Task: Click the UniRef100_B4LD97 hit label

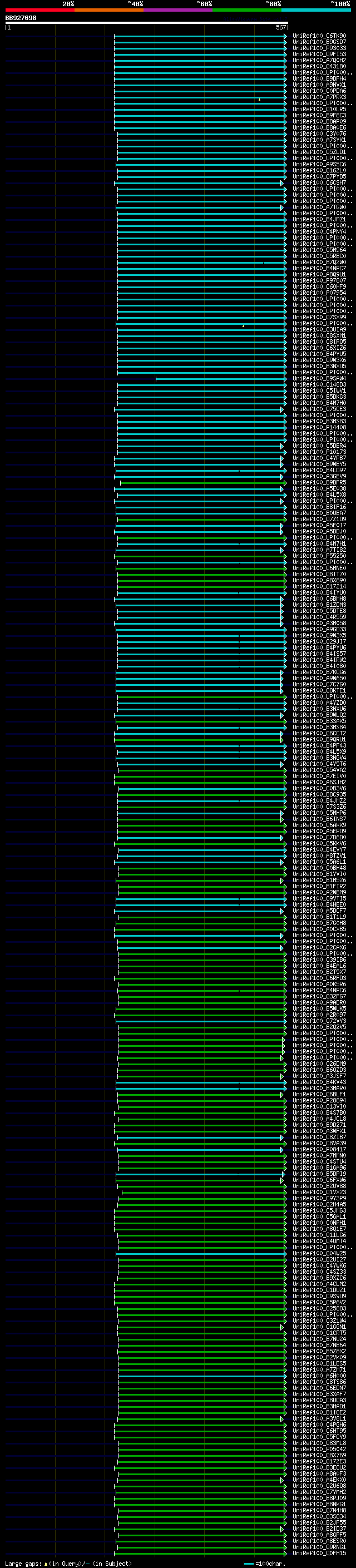Action: tap(319, 470)
